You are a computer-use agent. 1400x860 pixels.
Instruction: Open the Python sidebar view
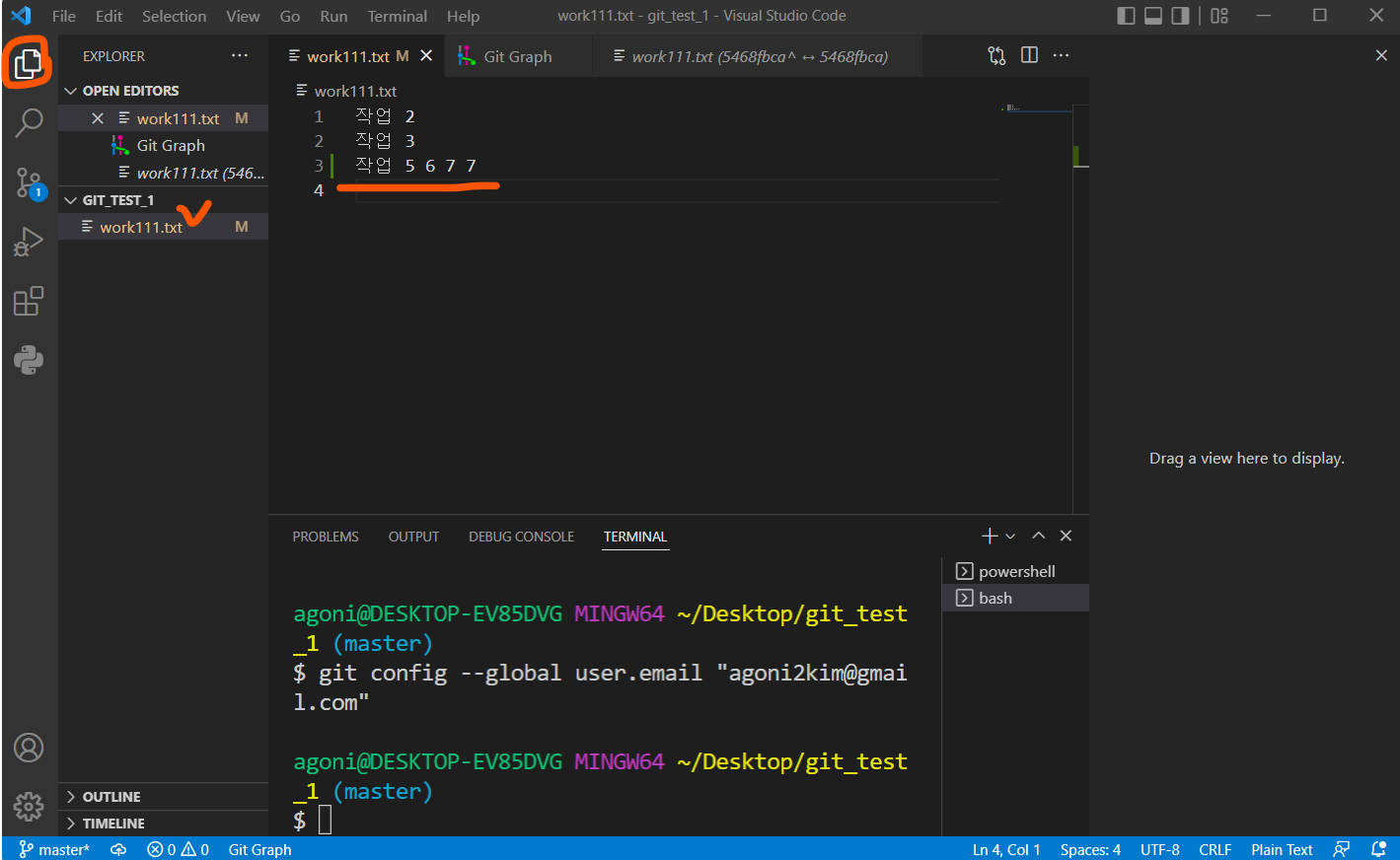29,360
